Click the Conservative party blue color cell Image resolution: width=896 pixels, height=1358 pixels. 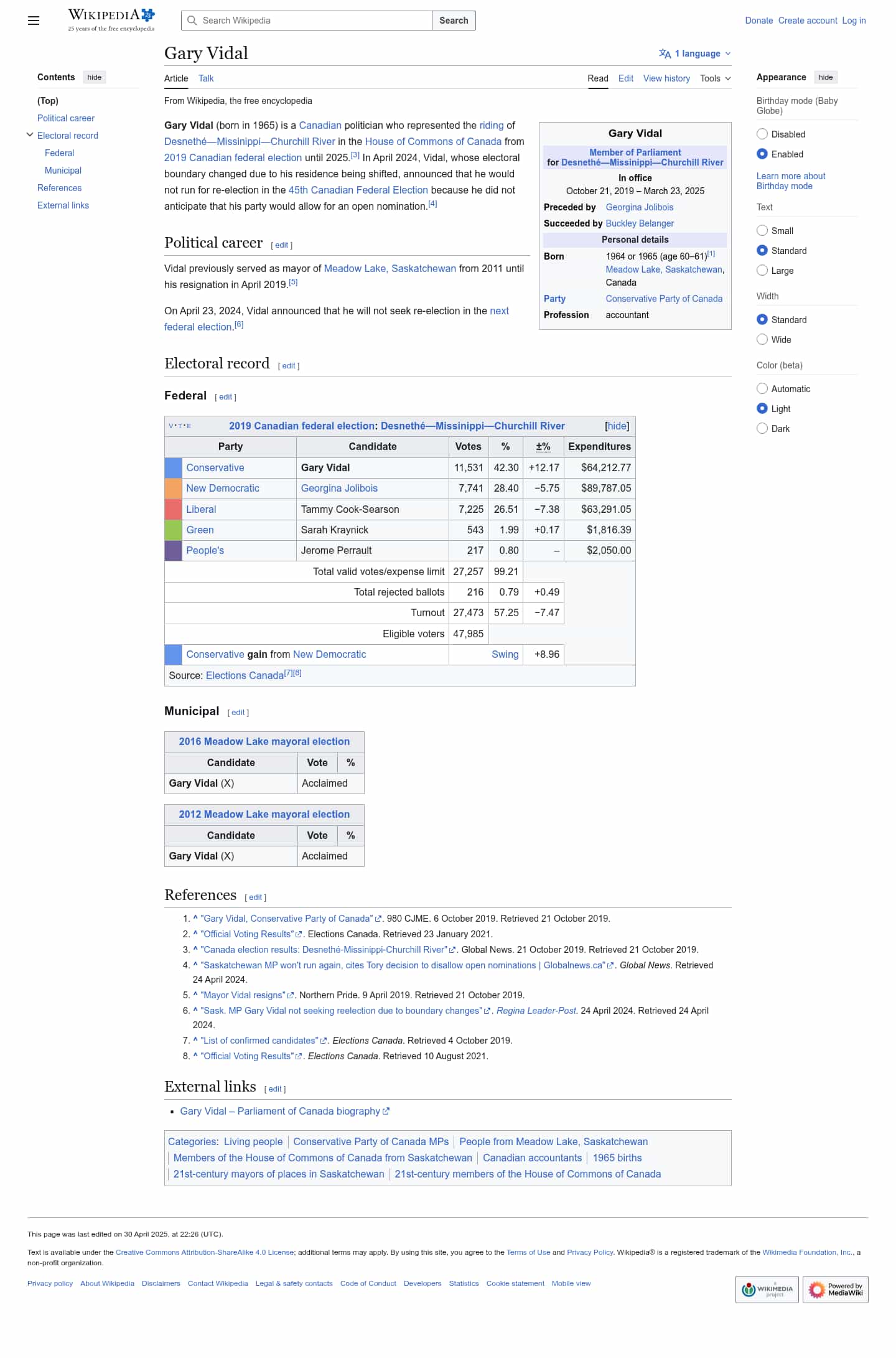(173, 468)
